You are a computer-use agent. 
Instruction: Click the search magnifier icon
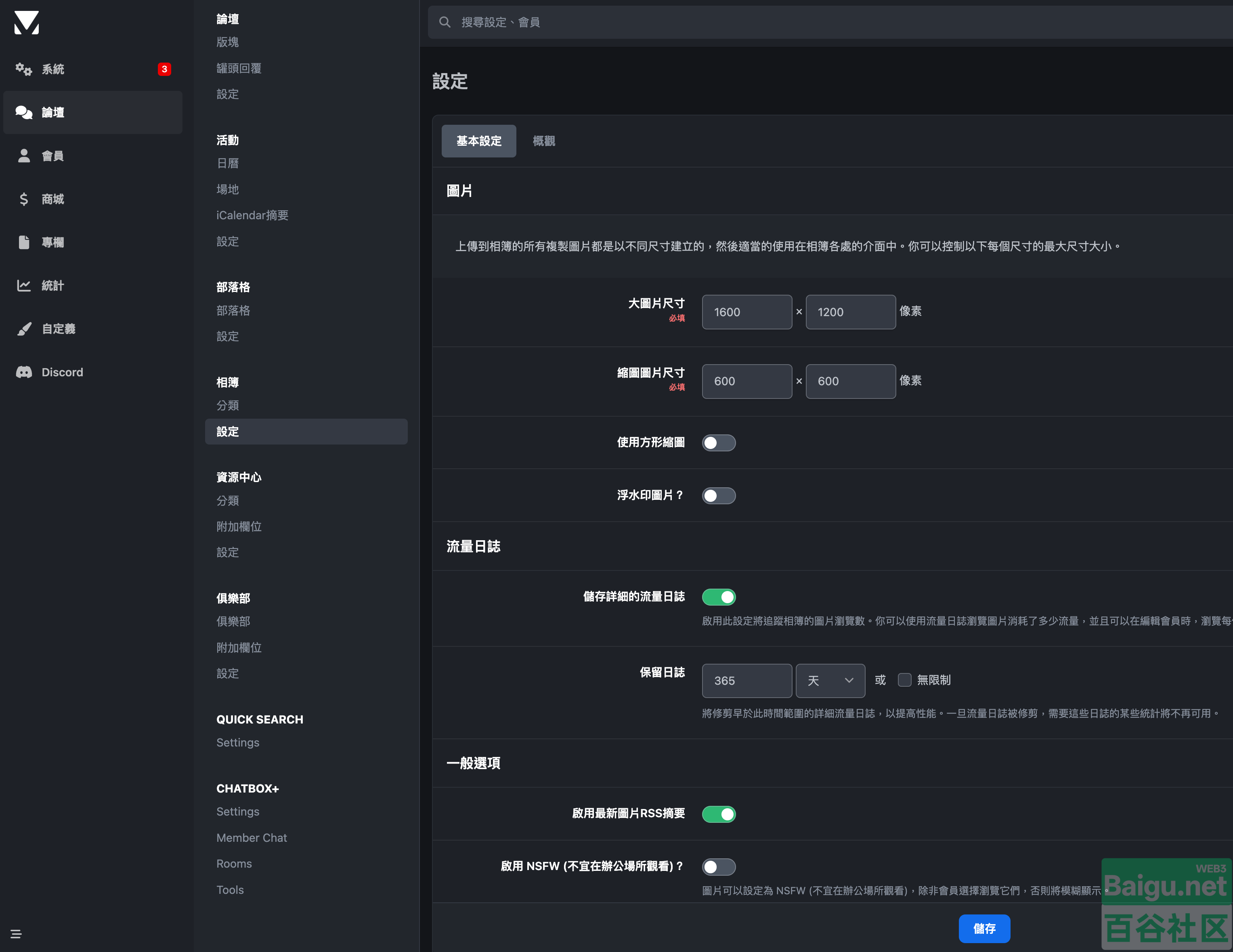pos(445,22)
